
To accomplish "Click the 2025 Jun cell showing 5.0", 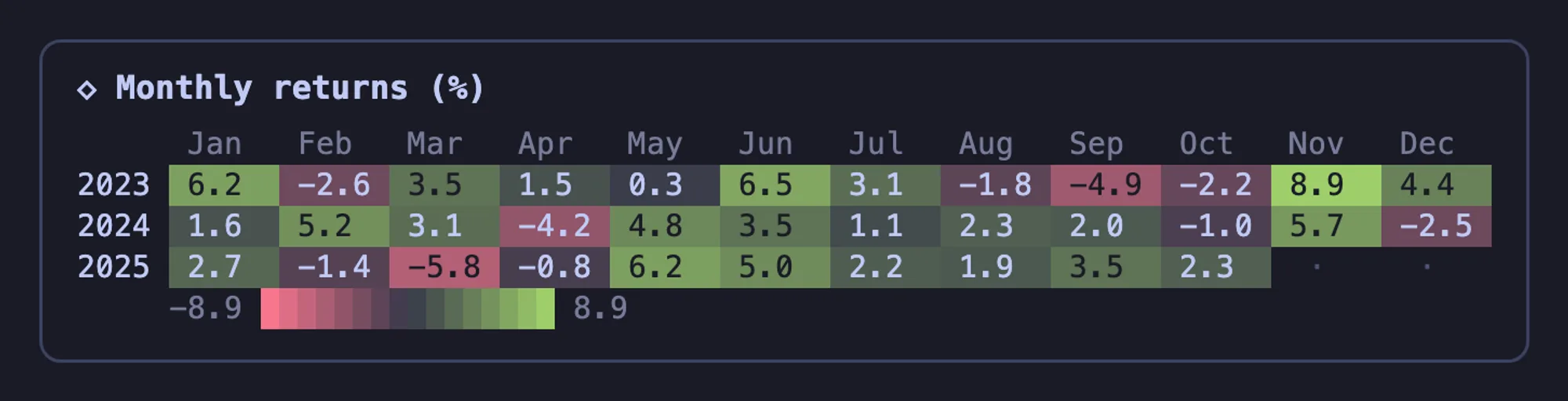I will 775,267.
